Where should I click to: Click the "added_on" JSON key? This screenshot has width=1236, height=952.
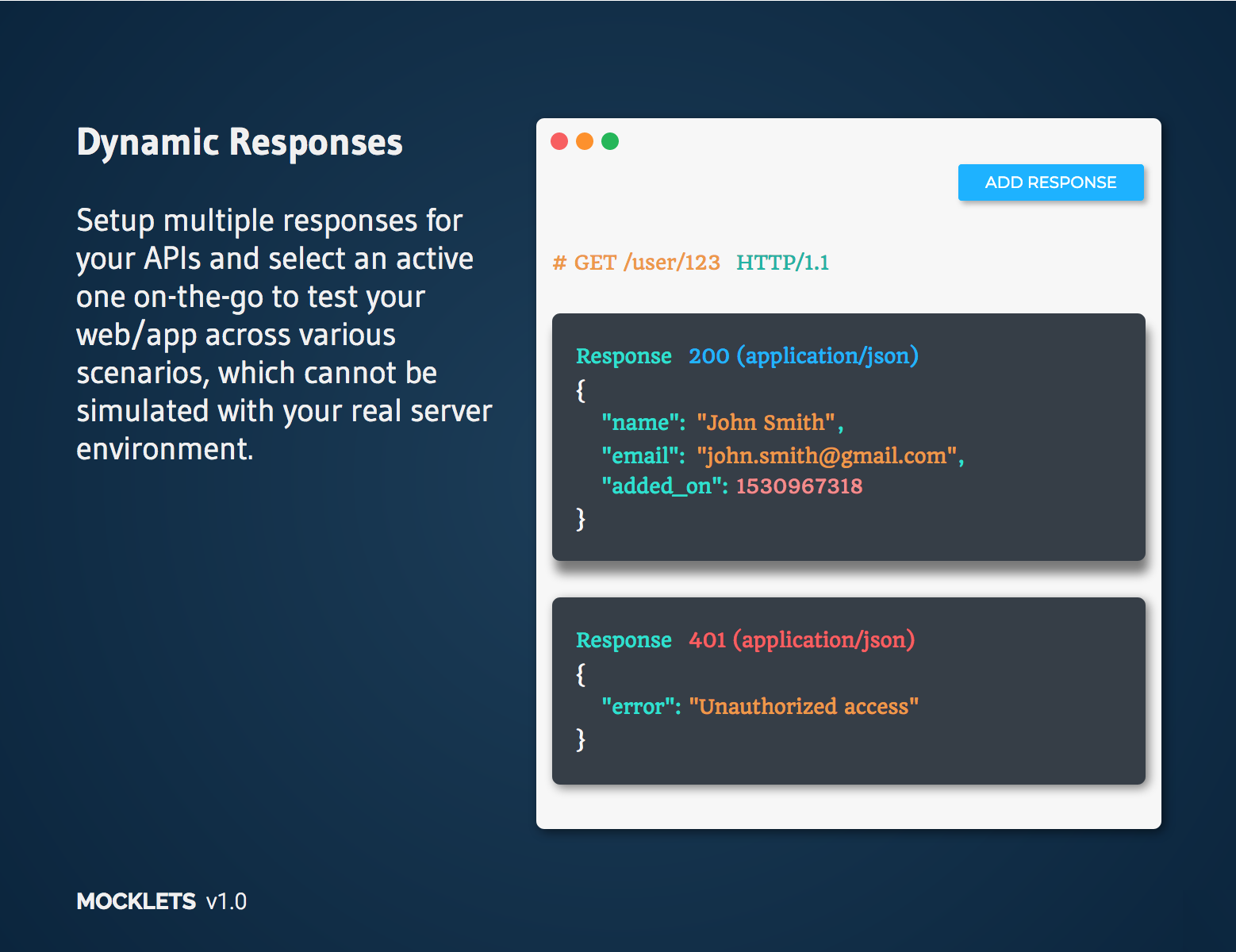[x=665, y=486]
